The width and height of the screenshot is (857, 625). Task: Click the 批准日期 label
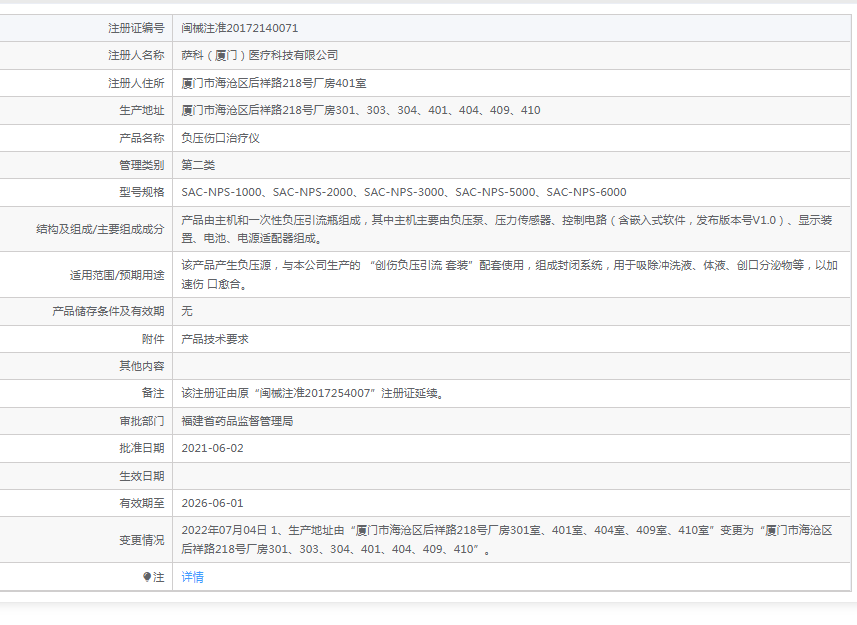click(x=142, y=449)
